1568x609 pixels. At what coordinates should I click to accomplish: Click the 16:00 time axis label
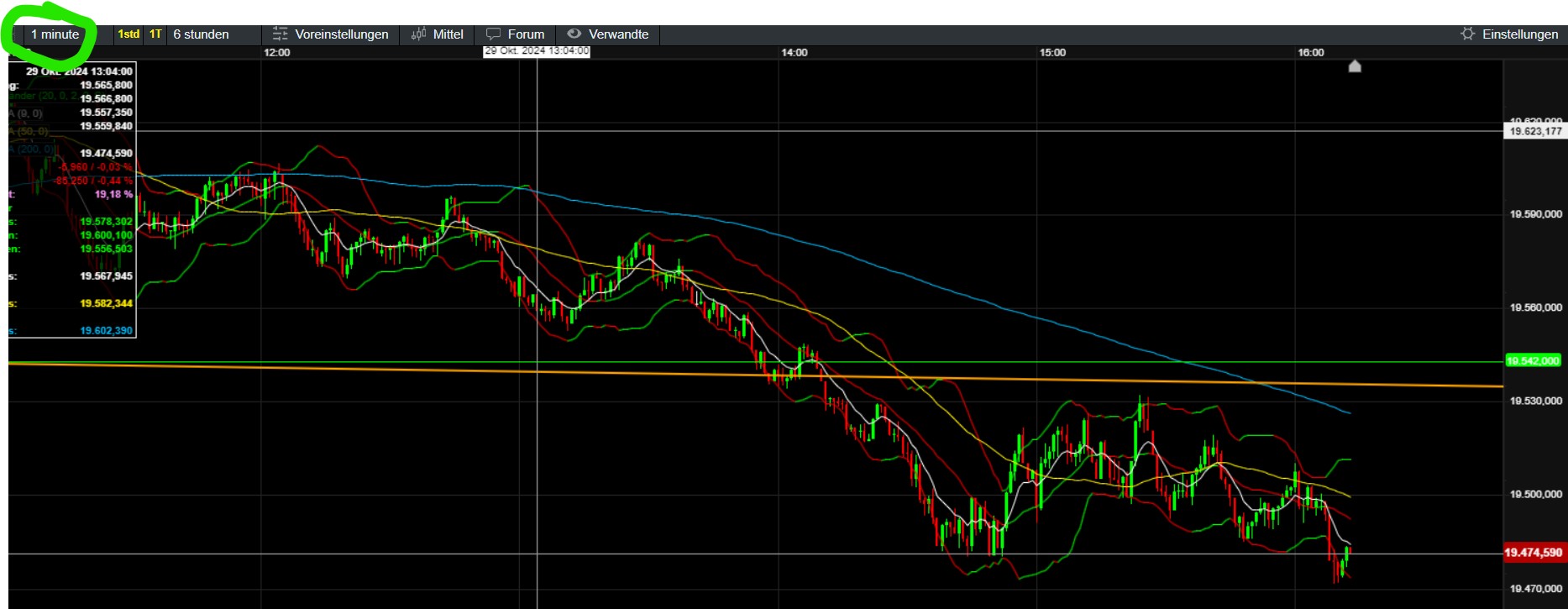click(1311, 52)
